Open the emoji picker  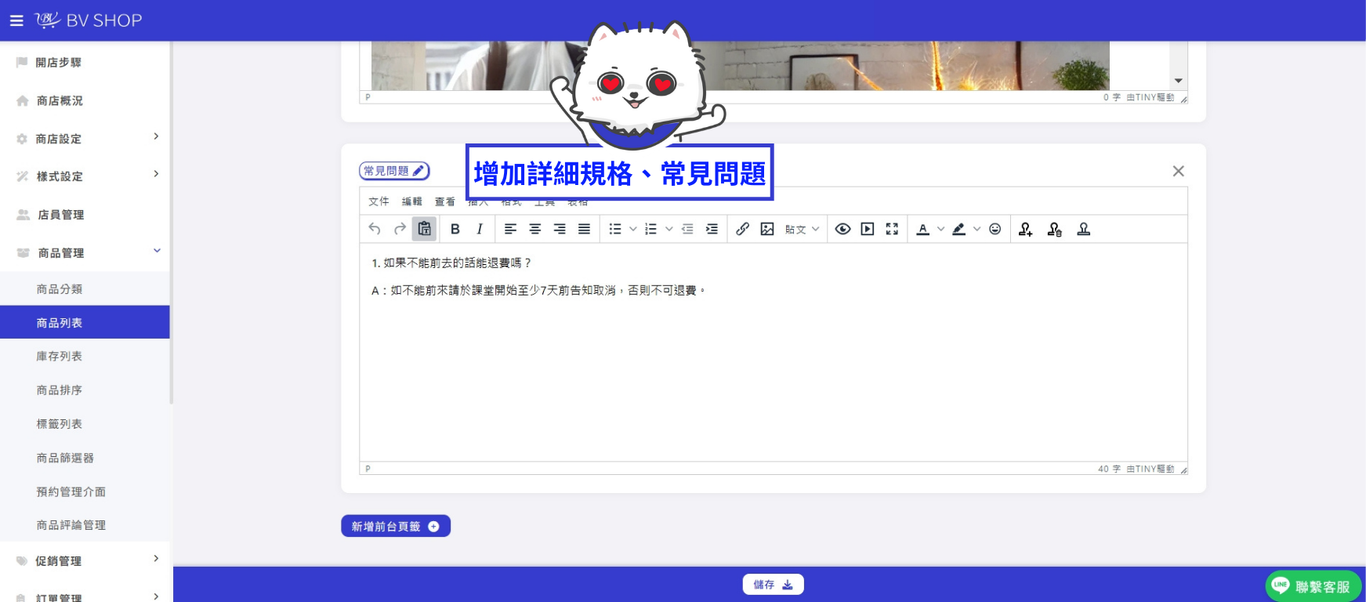995,229
